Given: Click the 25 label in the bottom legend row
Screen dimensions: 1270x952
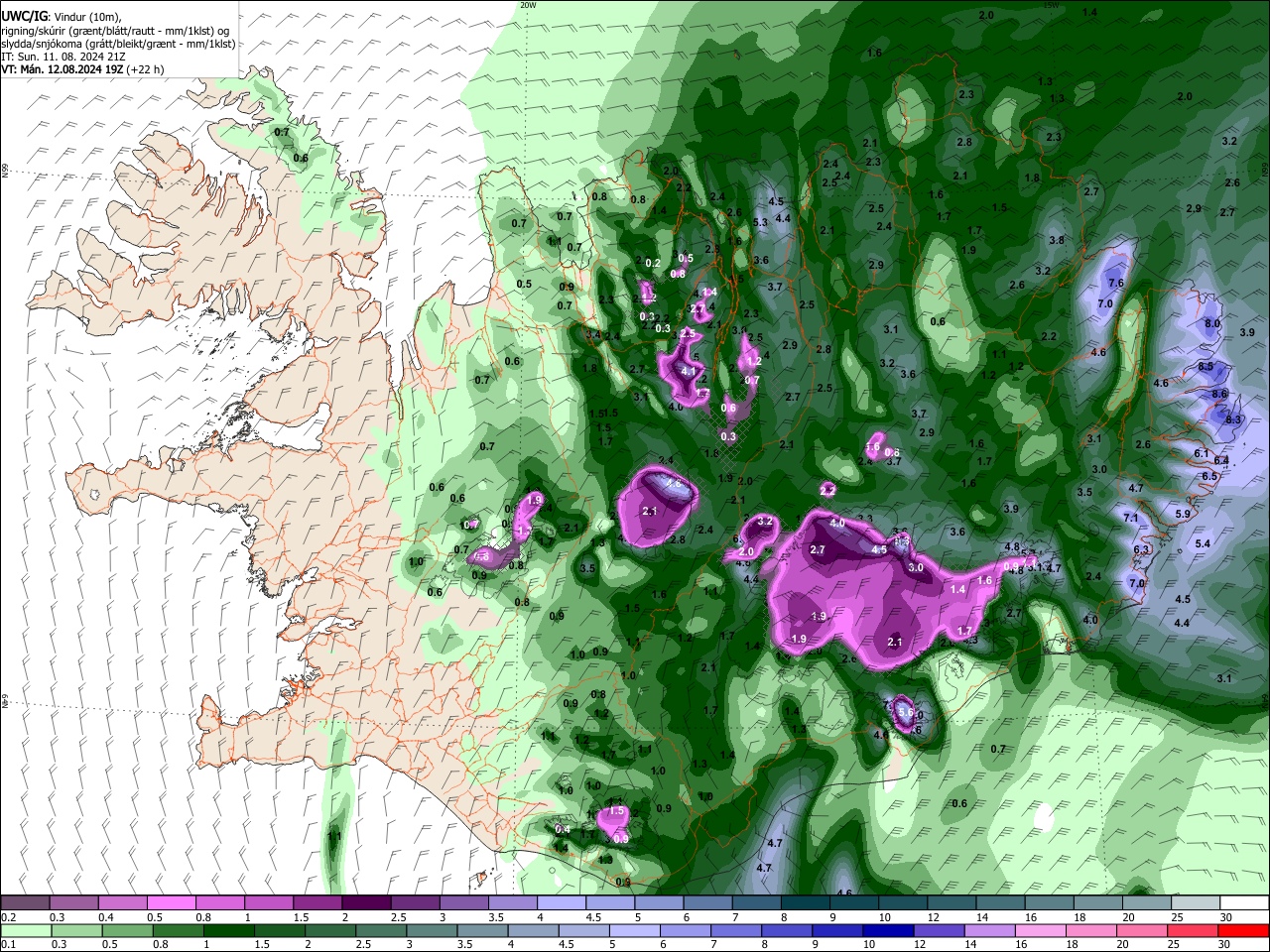Looking at the screenshot, I should pos(1174,945).
